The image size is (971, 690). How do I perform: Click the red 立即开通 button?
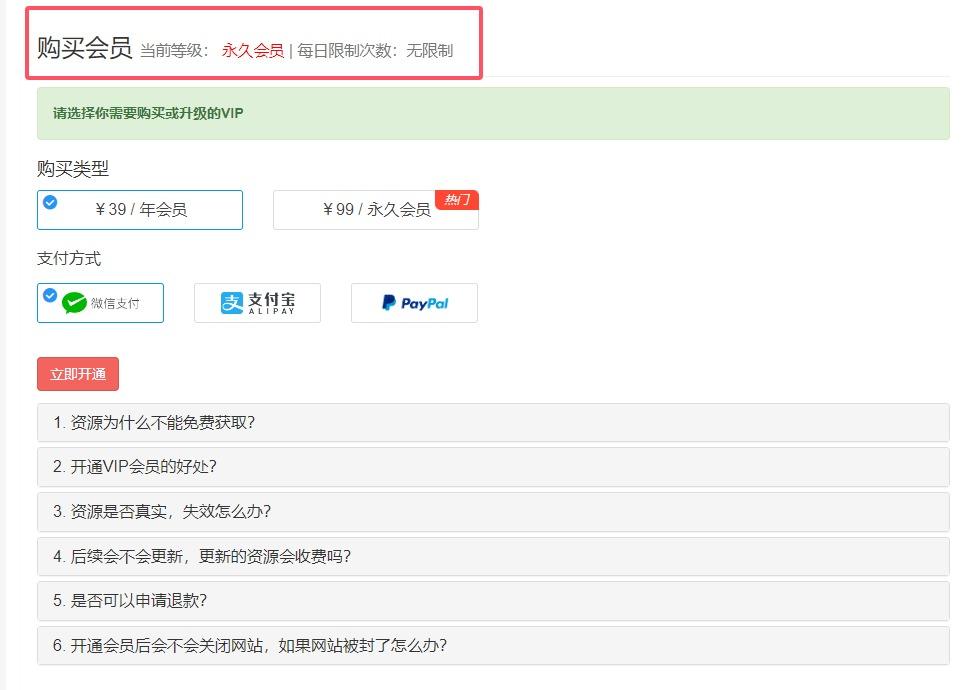point(78,374)
